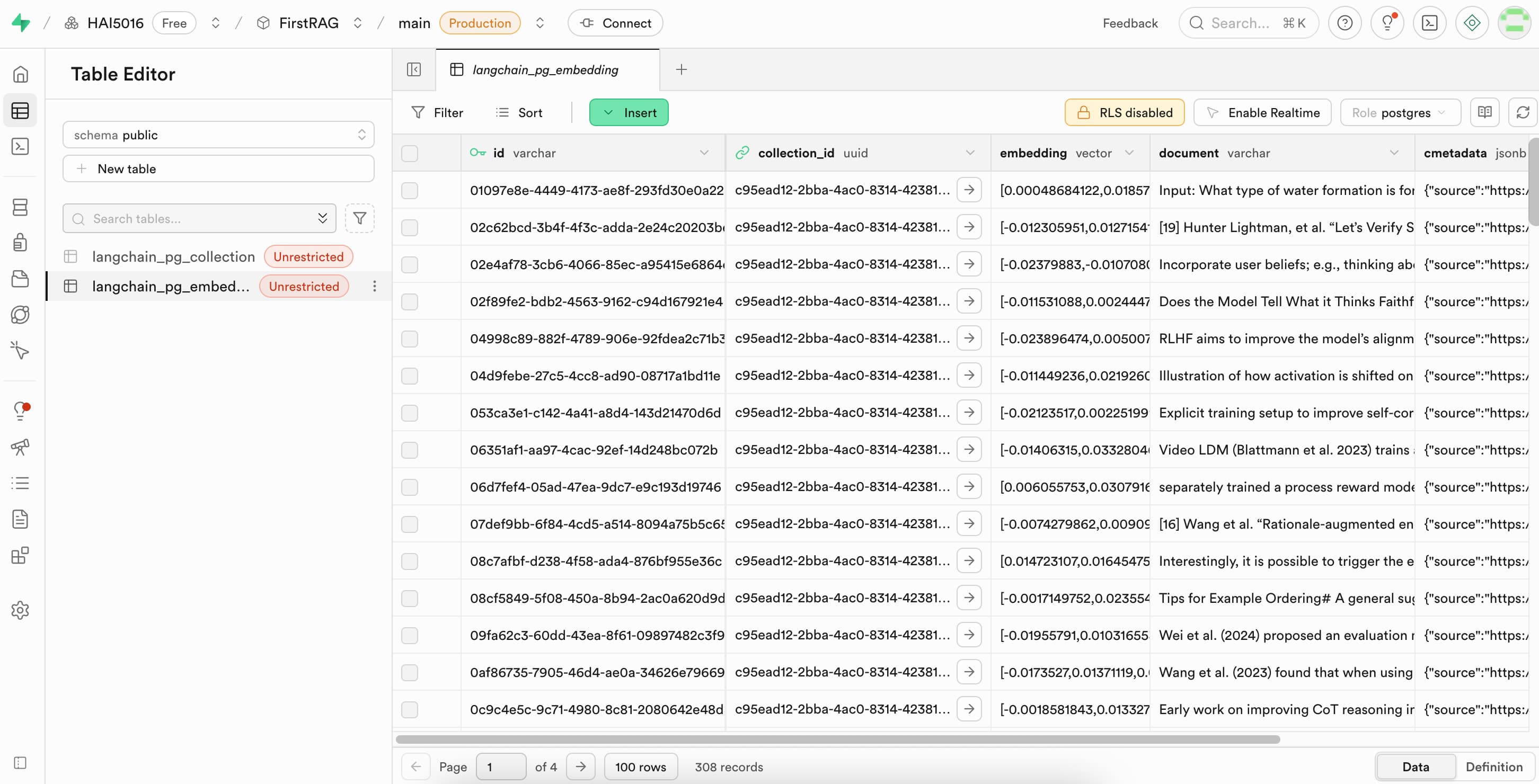Check the row starting with 04998c89
Viewport: 1539px width, 784px height.
click(409, 338)
